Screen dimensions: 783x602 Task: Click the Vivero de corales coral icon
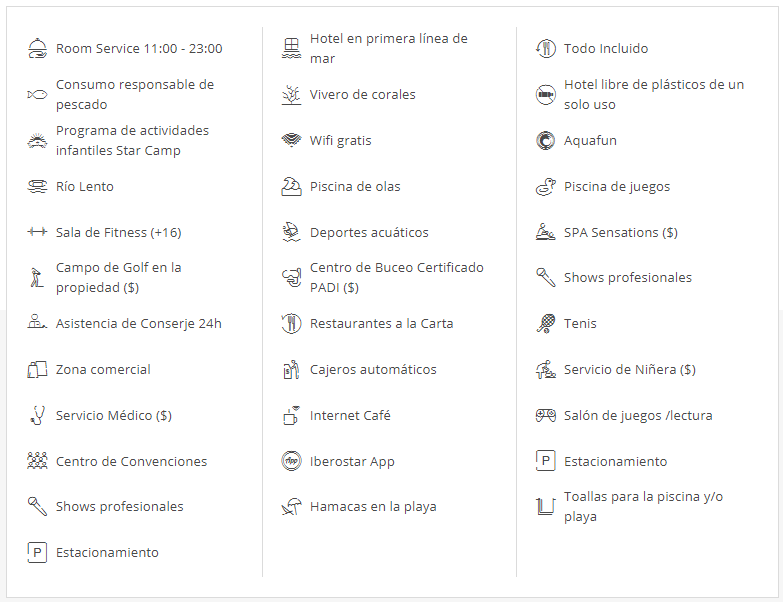click(291, 95)
